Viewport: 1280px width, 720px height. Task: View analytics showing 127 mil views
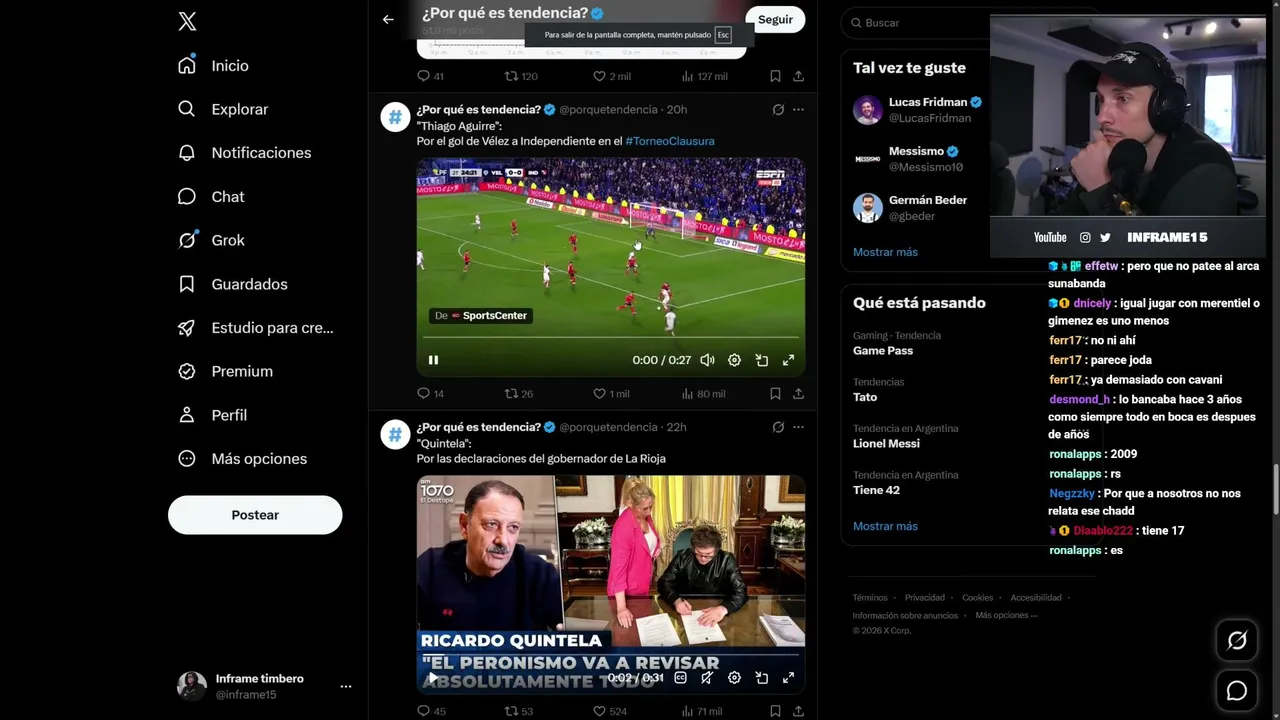pos(704,76)
